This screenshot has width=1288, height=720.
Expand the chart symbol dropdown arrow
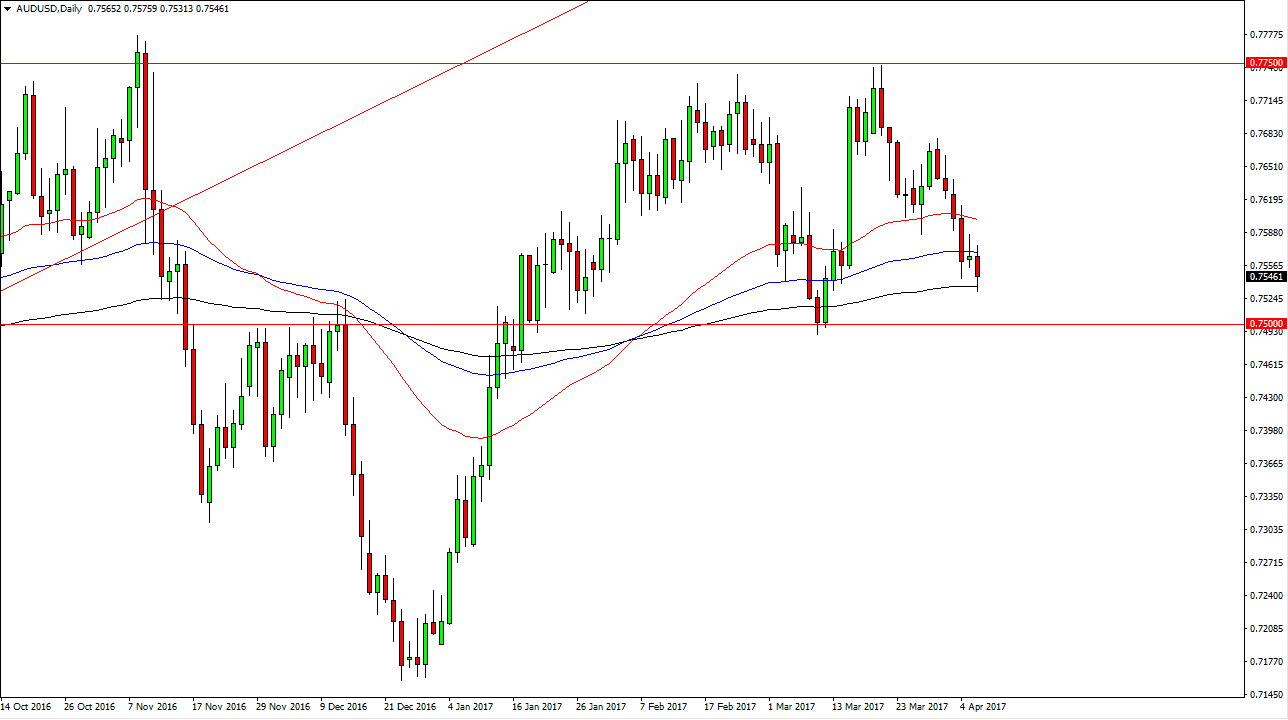[x=10, y=7]
